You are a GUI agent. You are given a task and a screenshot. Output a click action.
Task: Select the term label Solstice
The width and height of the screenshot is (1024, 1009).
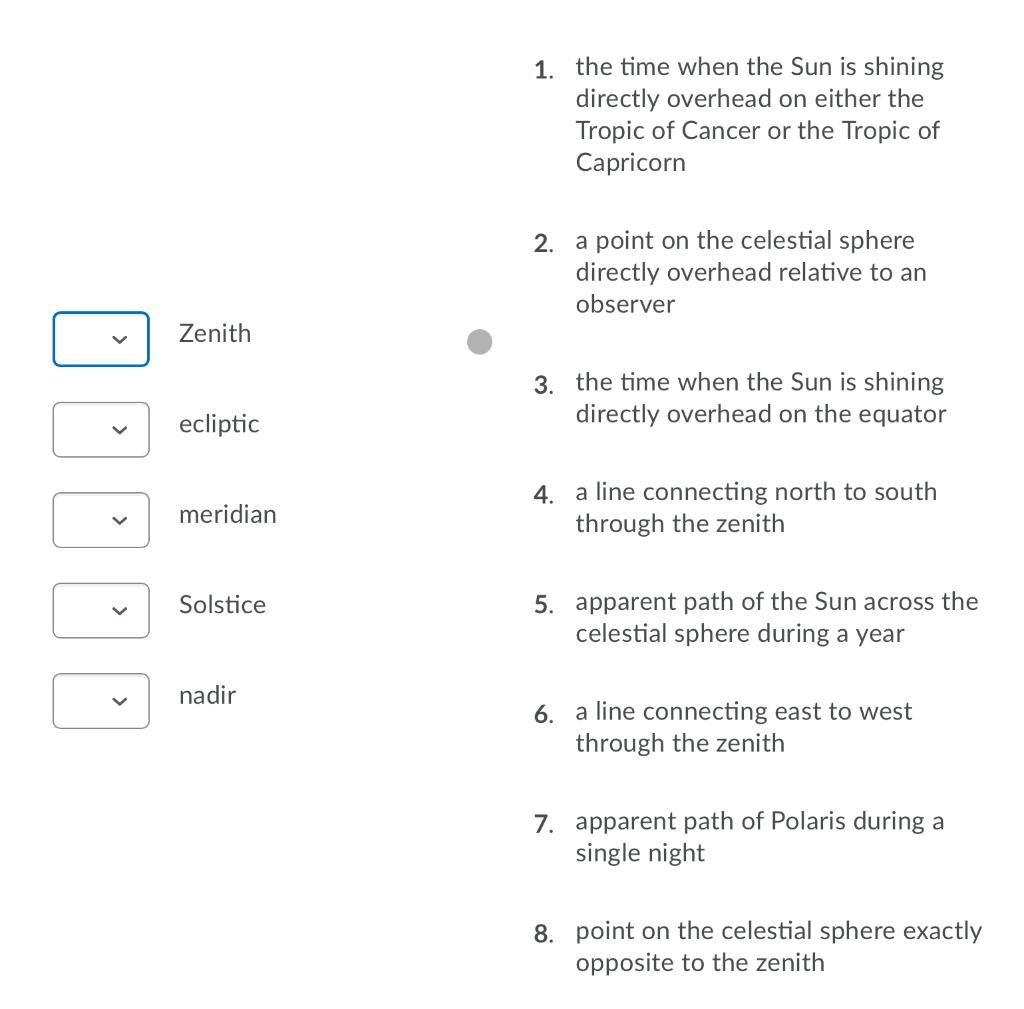(222, 604)
